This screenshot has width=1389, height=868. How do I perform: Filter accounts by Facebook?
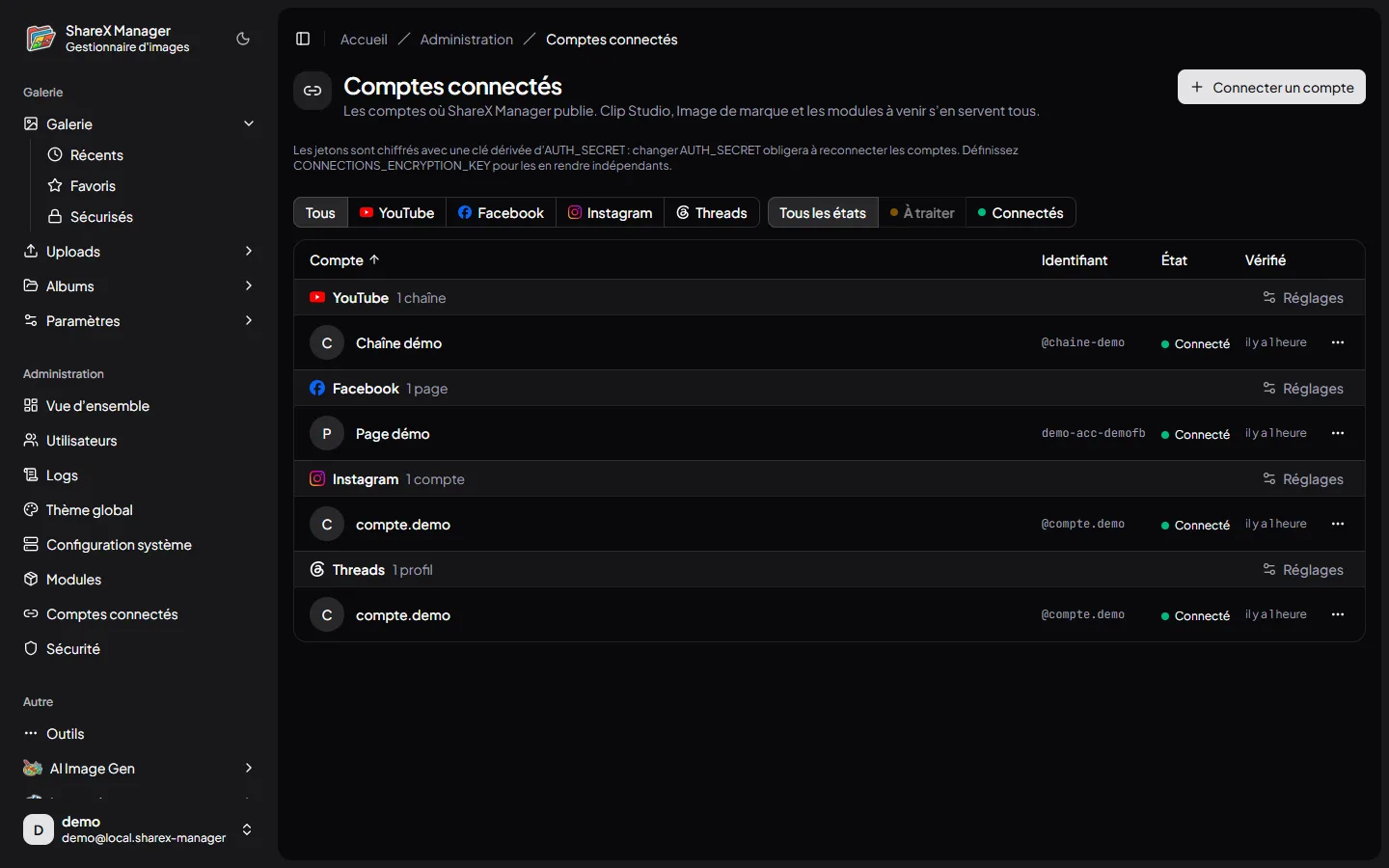(x=501, y=213)
